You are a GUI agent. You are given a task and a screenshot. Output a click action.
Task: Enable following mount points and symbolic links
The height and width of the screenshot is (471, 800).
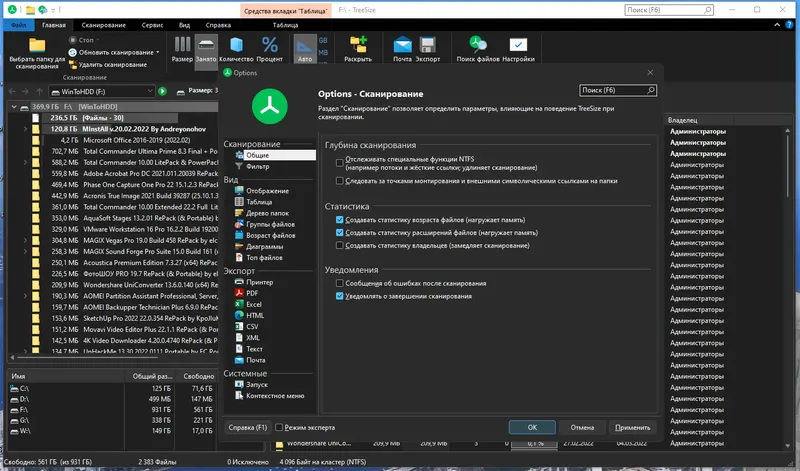pos(339,181)
